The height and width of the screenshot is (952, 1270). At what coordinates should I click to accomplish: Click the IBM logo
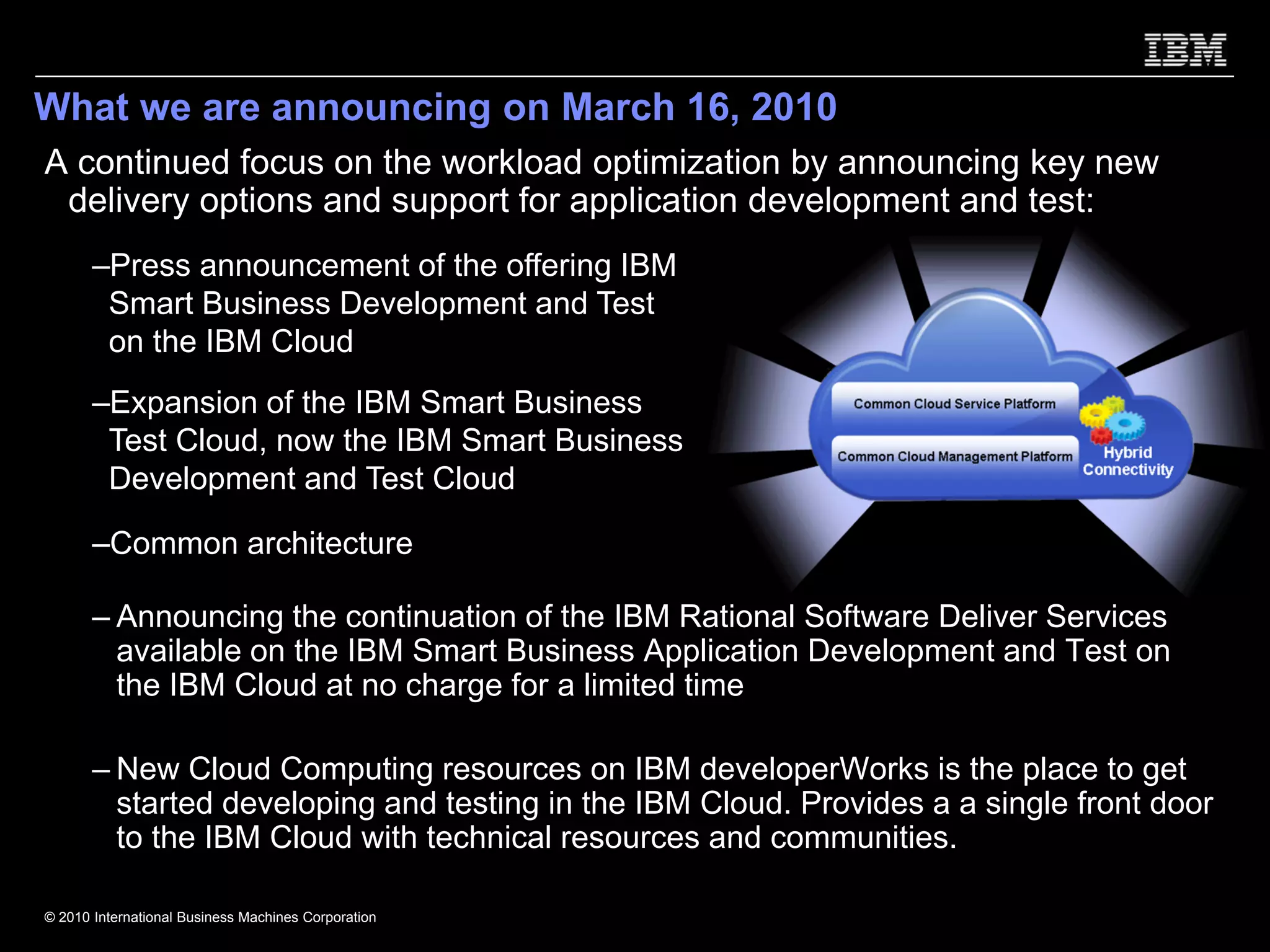coord(1185,50)
